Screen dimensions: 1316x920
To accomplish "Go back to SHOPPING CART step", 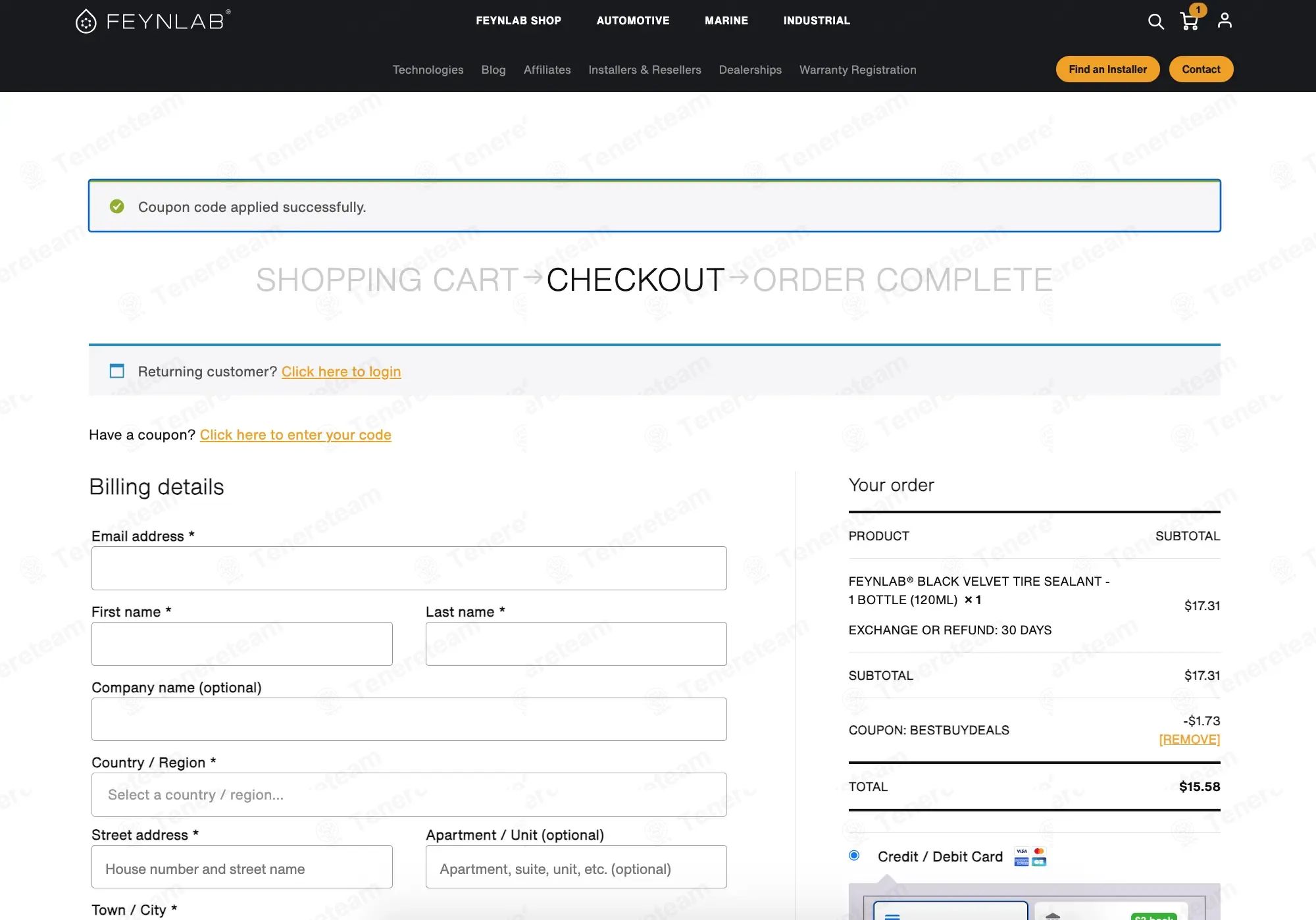I will coord(388,280).
